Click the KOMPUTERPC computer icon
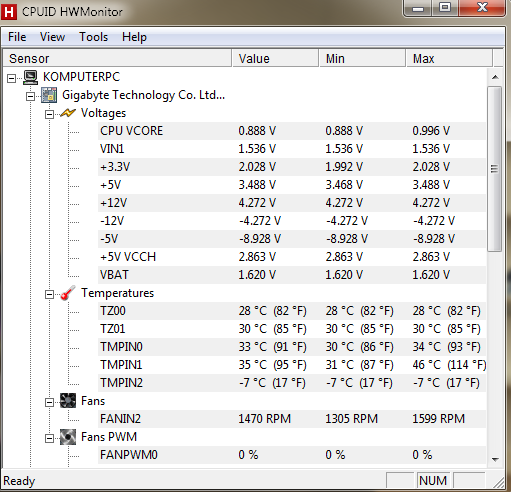Image resolution: width=511 pixels, height=492 pixels. pos(30,77)
